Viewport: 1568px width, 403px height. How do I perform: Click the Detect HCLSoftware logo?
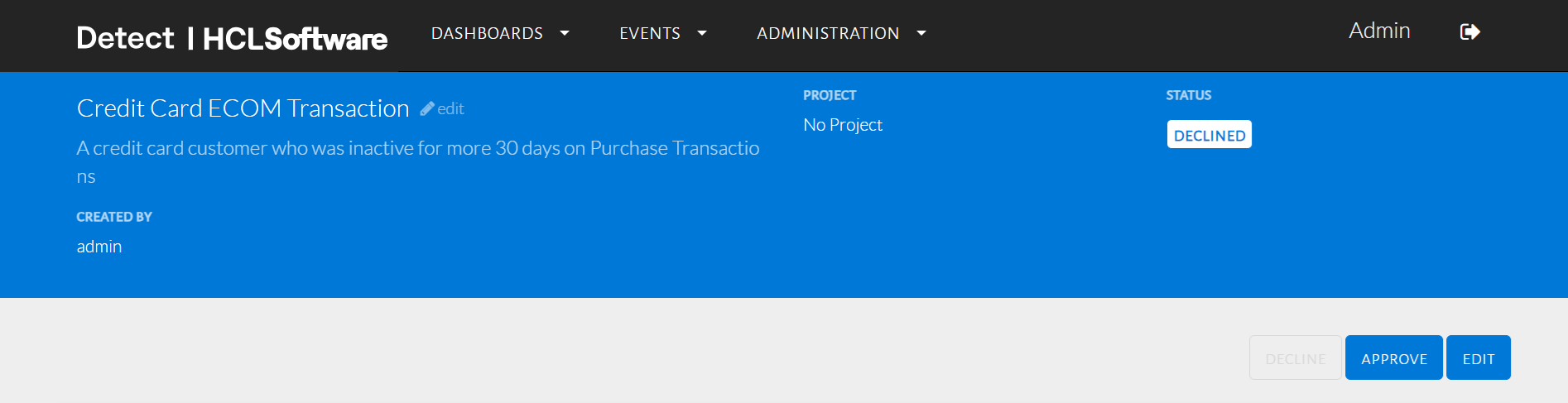pyautogui.click(x=232, y=38)
